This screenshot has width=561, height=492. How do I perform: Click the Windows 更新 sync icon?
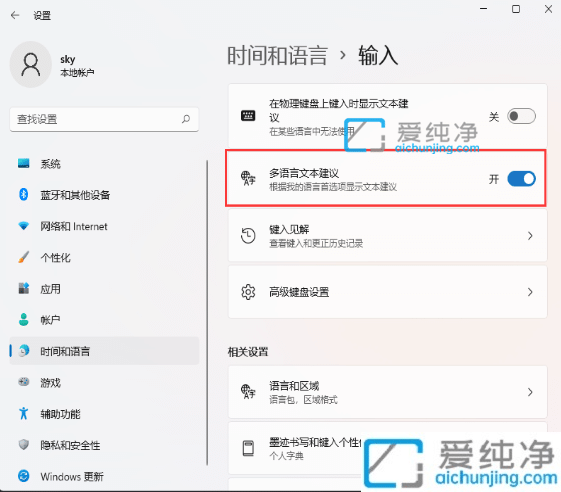[x=24, y=476]
